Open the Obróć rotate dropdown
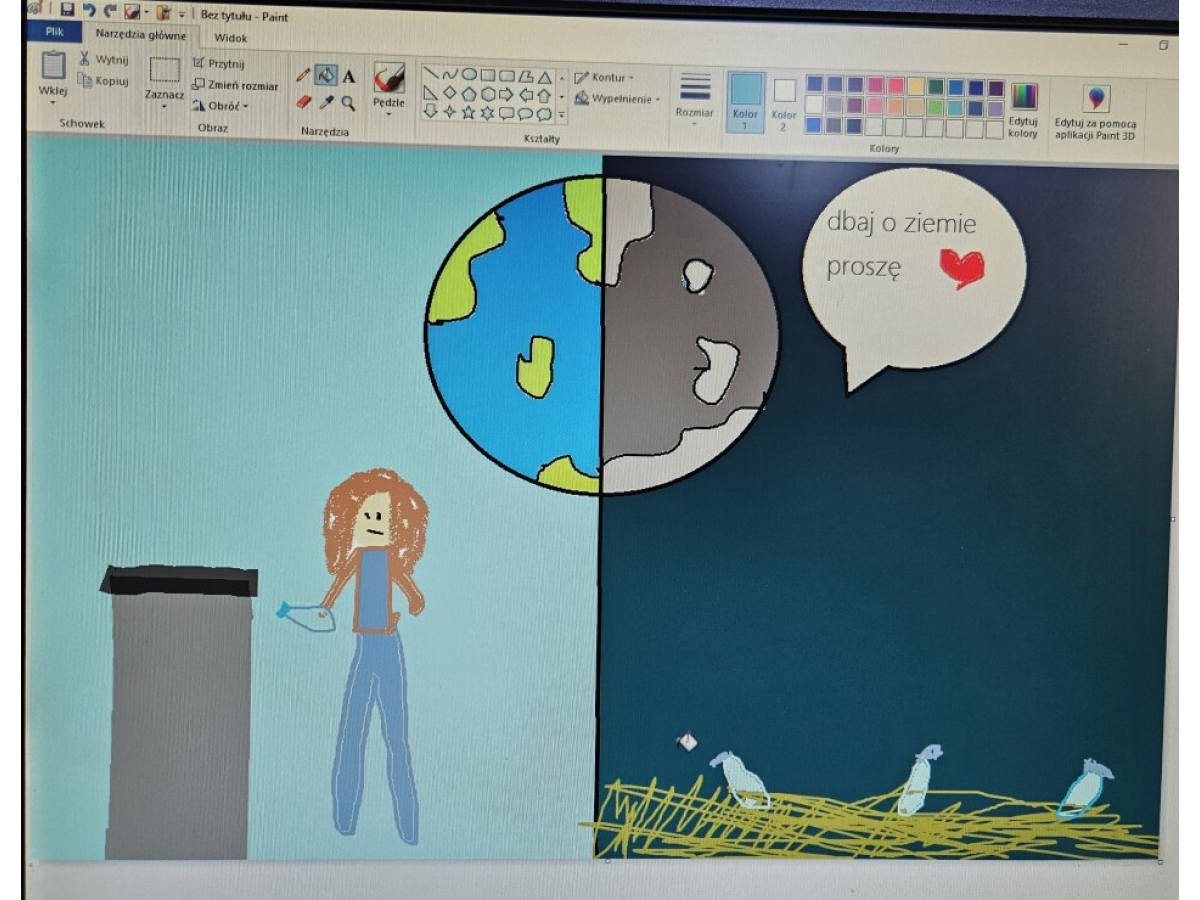1200x900 pixels. click(x=220, y=105)
